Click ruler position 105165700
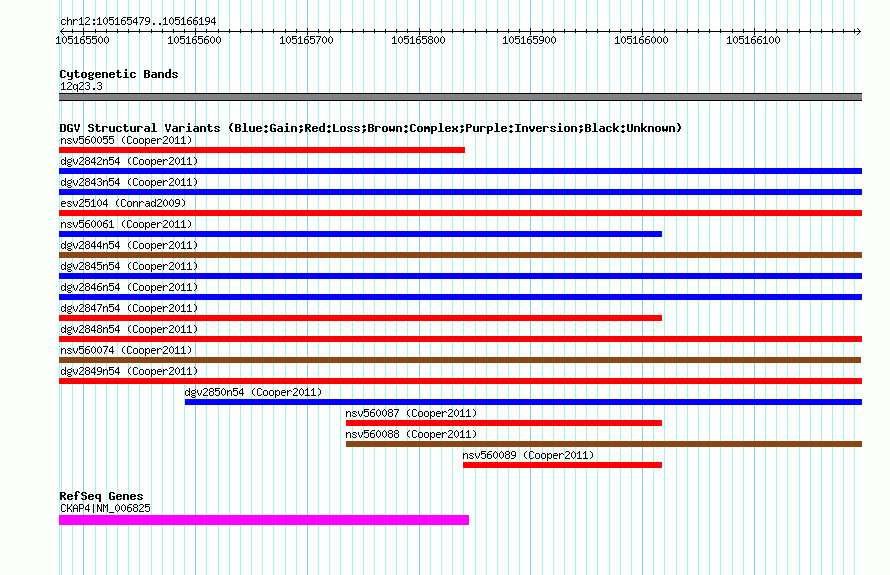 coord(307,40)
